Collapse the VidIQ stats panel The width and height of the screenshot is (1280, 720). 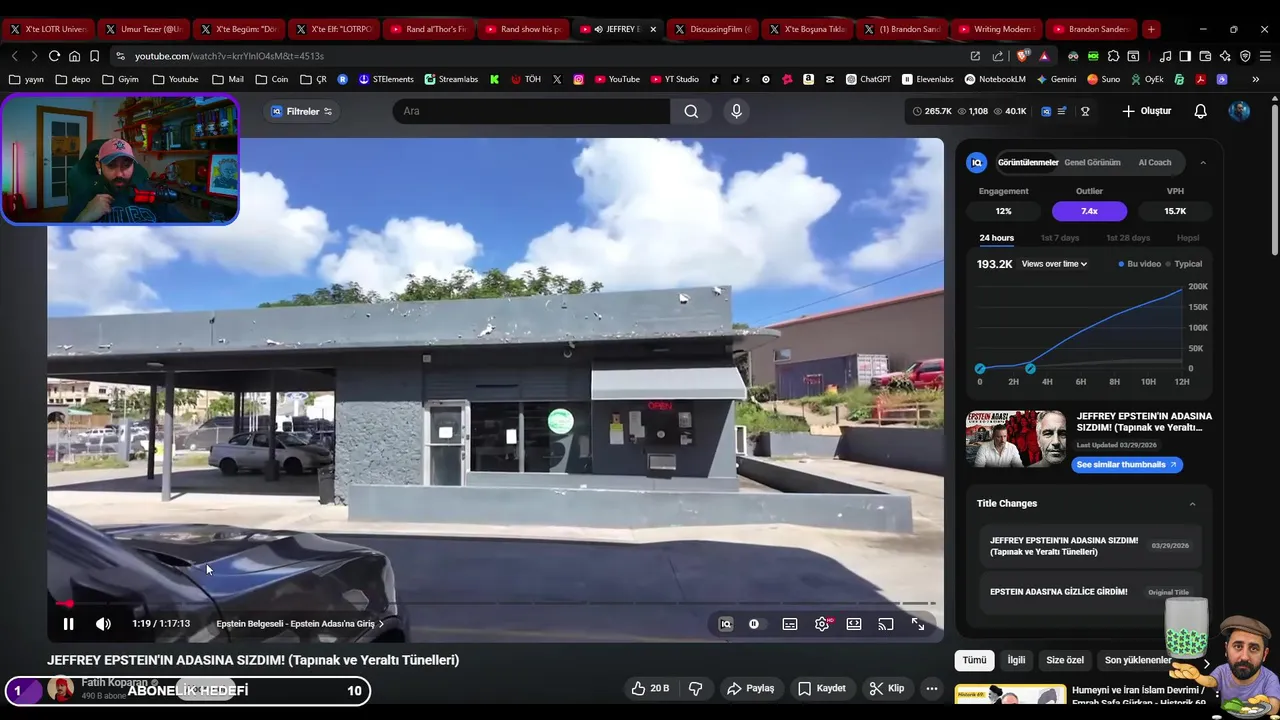1203,162
